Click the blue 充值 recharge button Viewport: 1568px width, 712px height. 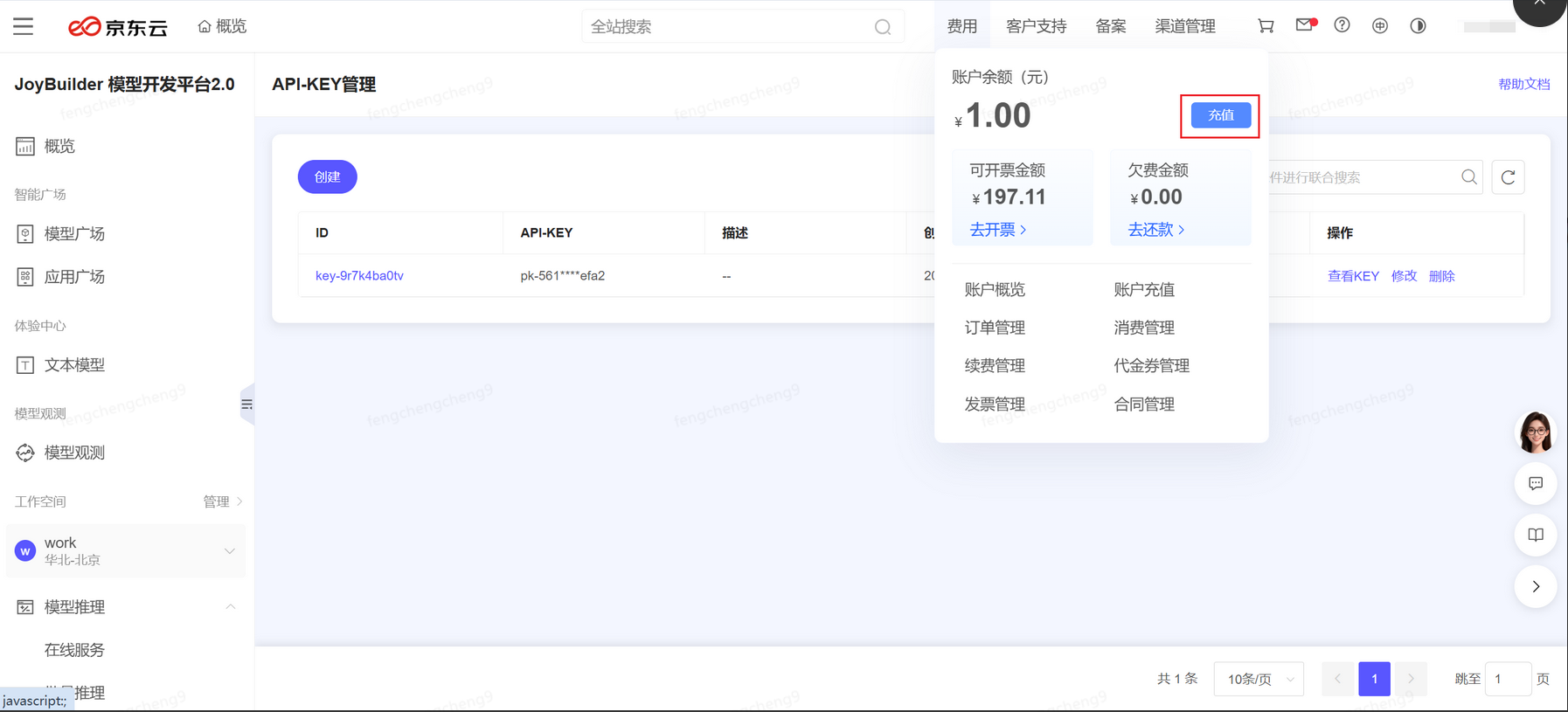tap(1220, 115)
